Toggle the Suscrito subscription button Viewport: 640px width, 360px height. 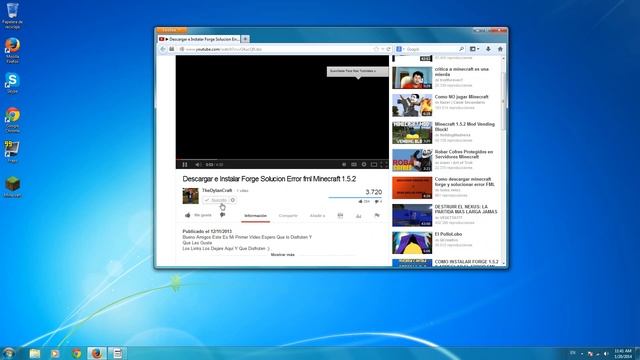215,200
